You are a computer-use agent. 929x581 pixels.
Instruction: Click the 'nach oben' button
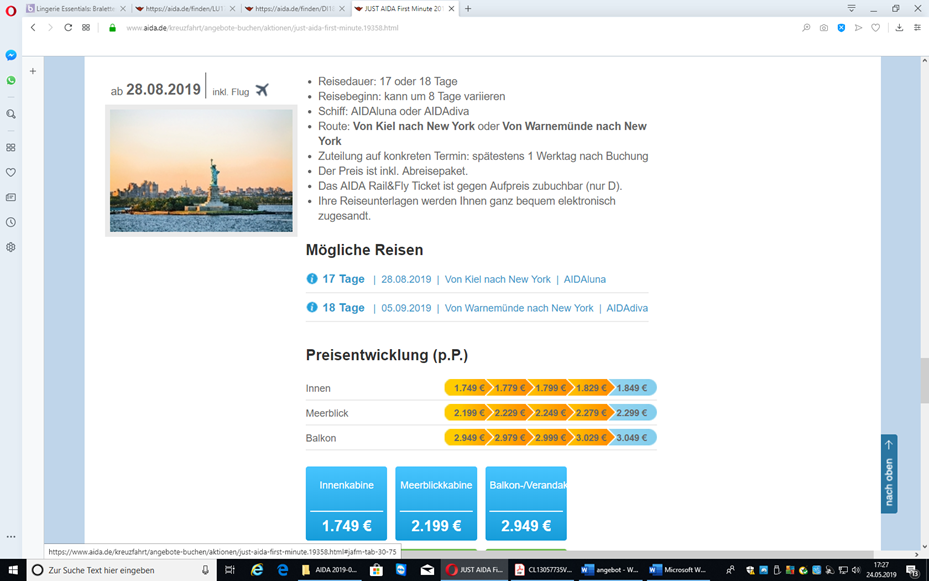coord(889,474)
